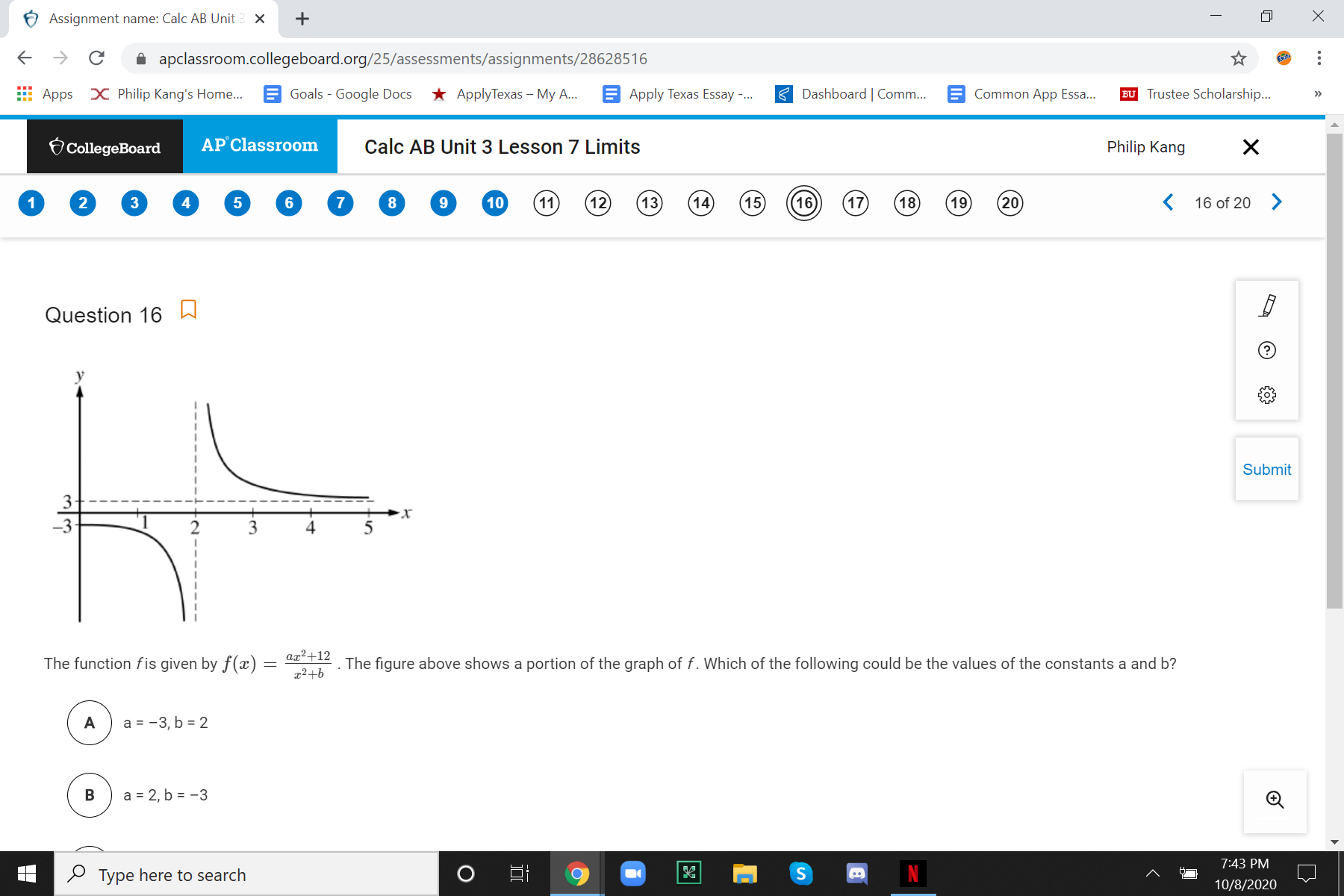This screenshot has height=896, width=1344.
Task: Open the settings gear in the side panel
Action: [1266, 394]
